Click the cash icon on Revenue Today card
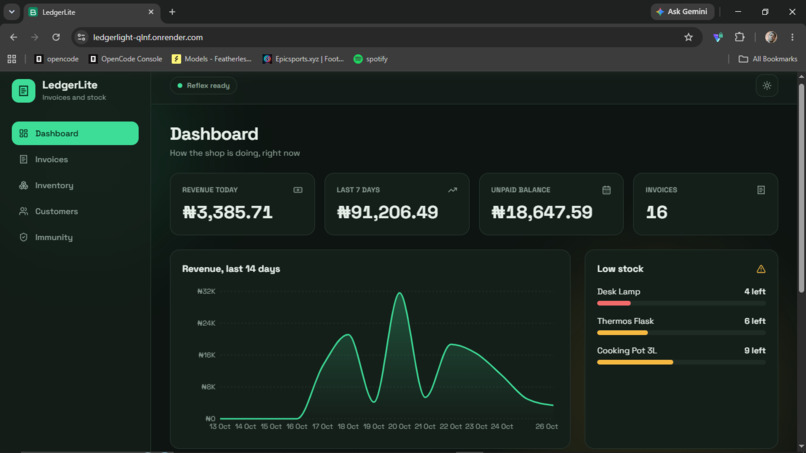The image size is (806, 453). 298,190
